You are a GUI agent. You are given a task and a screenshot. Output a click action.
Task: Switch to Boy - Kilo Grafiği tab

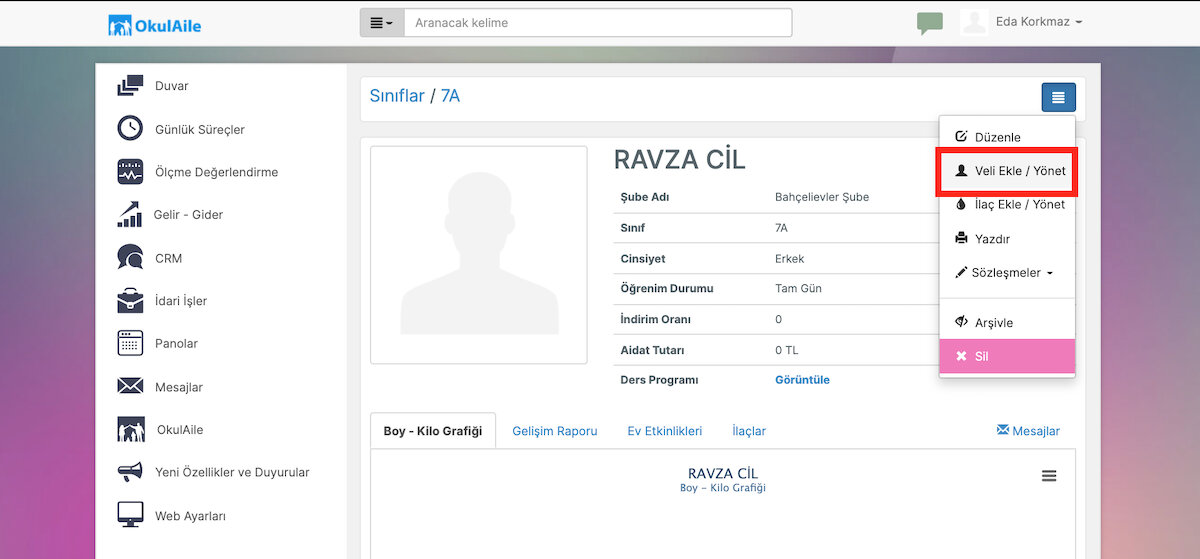(x=432, y=431)
